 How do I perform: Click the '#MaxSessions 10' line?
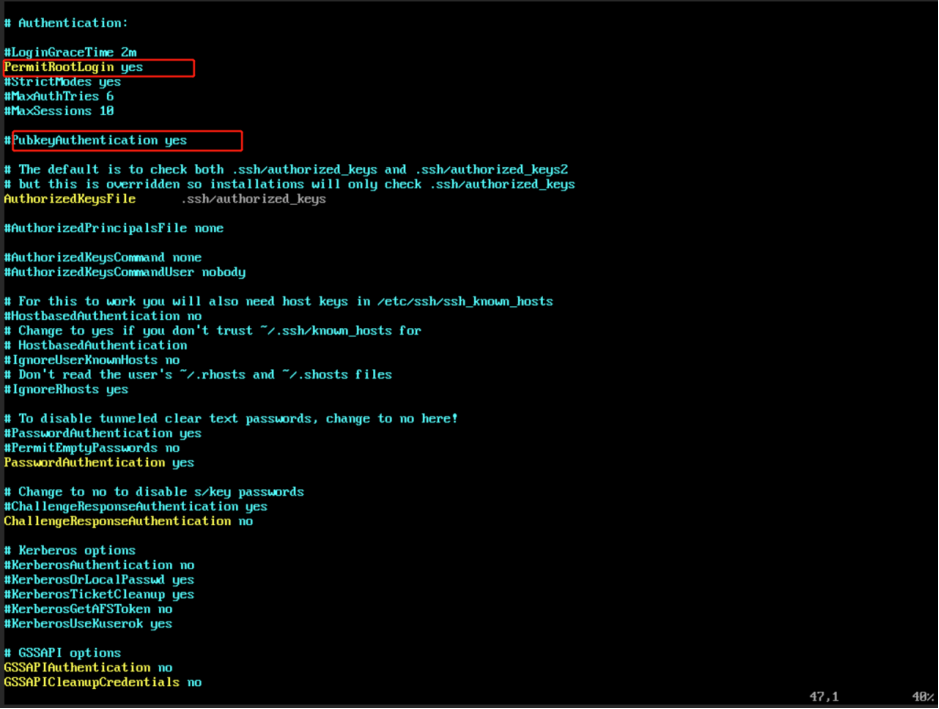point(59,111)
